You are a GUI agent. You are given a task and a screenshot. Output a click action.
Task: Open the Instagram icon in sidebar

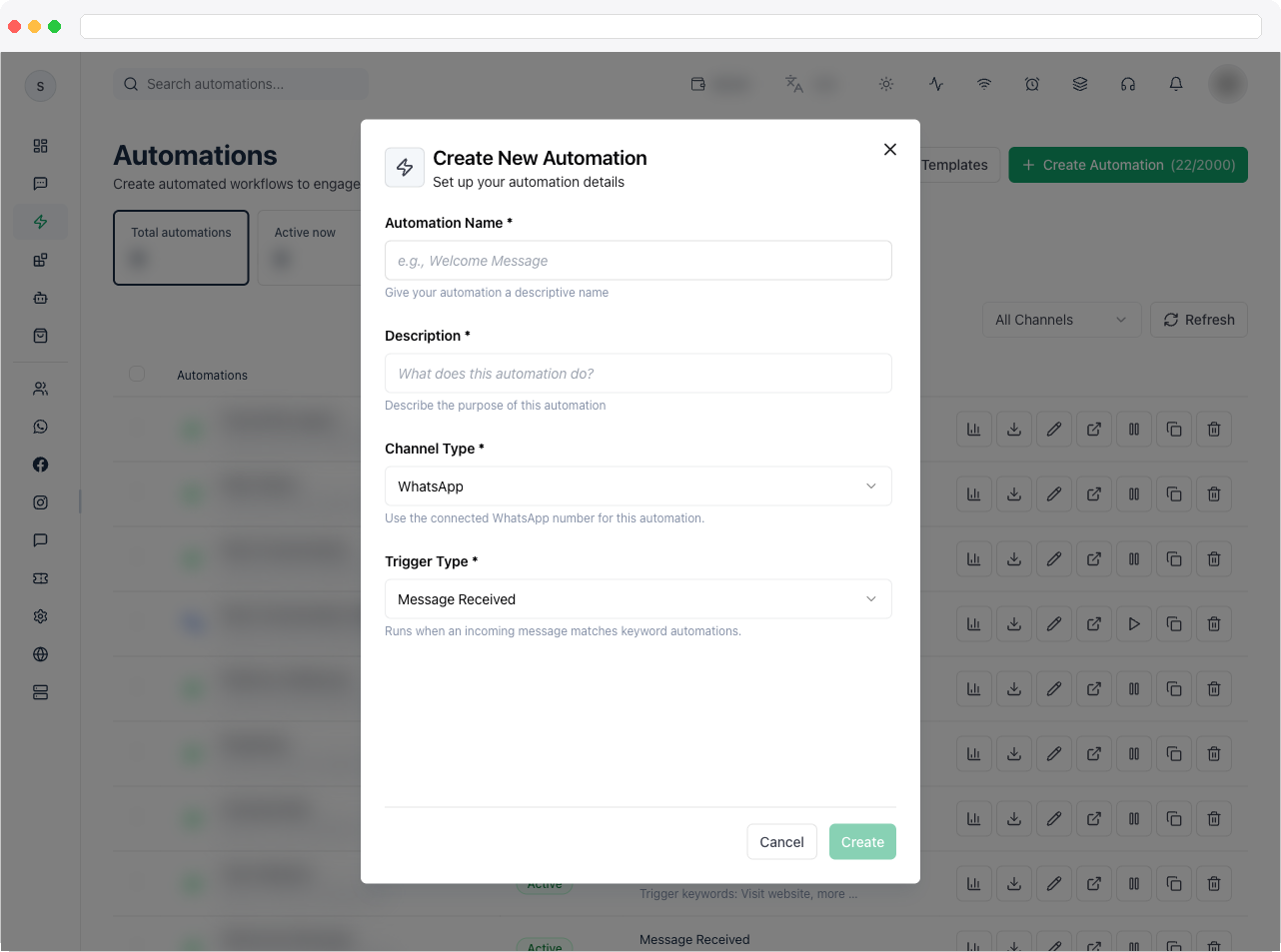[x=40, y=502]
